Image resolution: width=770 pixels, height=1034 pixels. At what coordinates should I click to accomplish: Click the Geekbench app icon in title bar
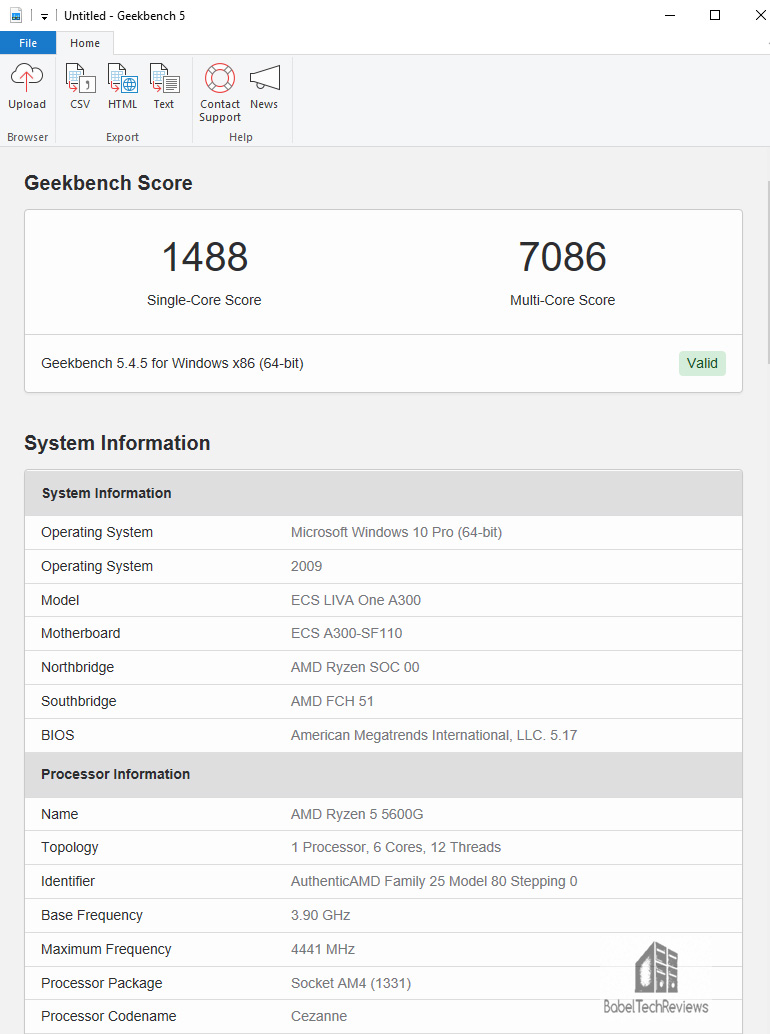coord(16,15)
